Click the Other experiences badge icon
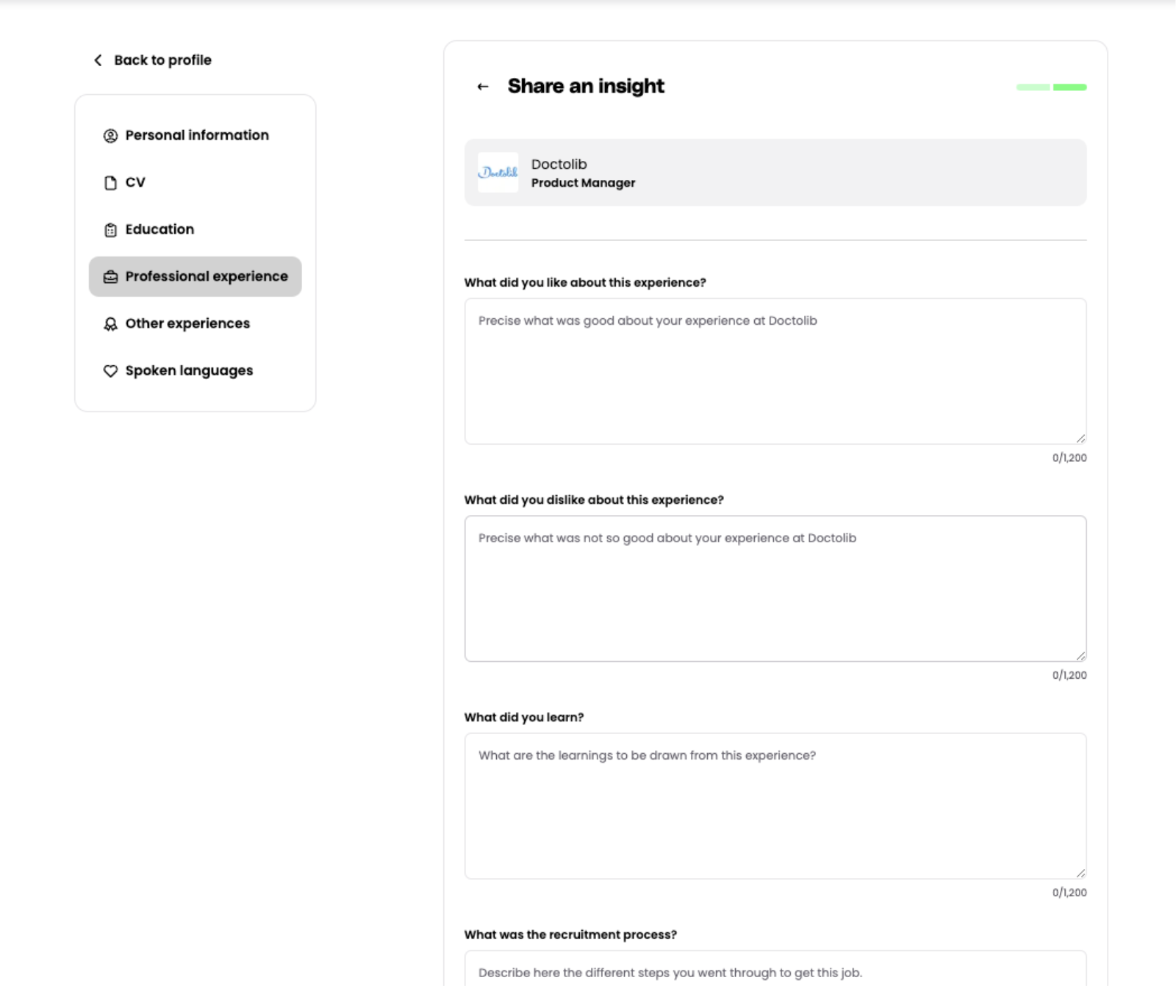Viewport: 1176px width, 1008px height. click(110, 324)
